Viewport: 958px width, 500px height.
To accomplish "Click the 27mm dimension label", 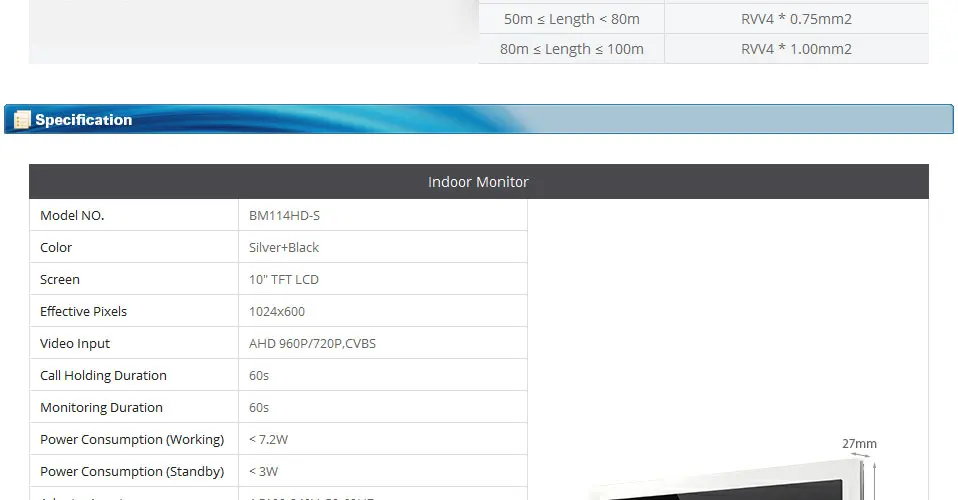I will (859, 444).
